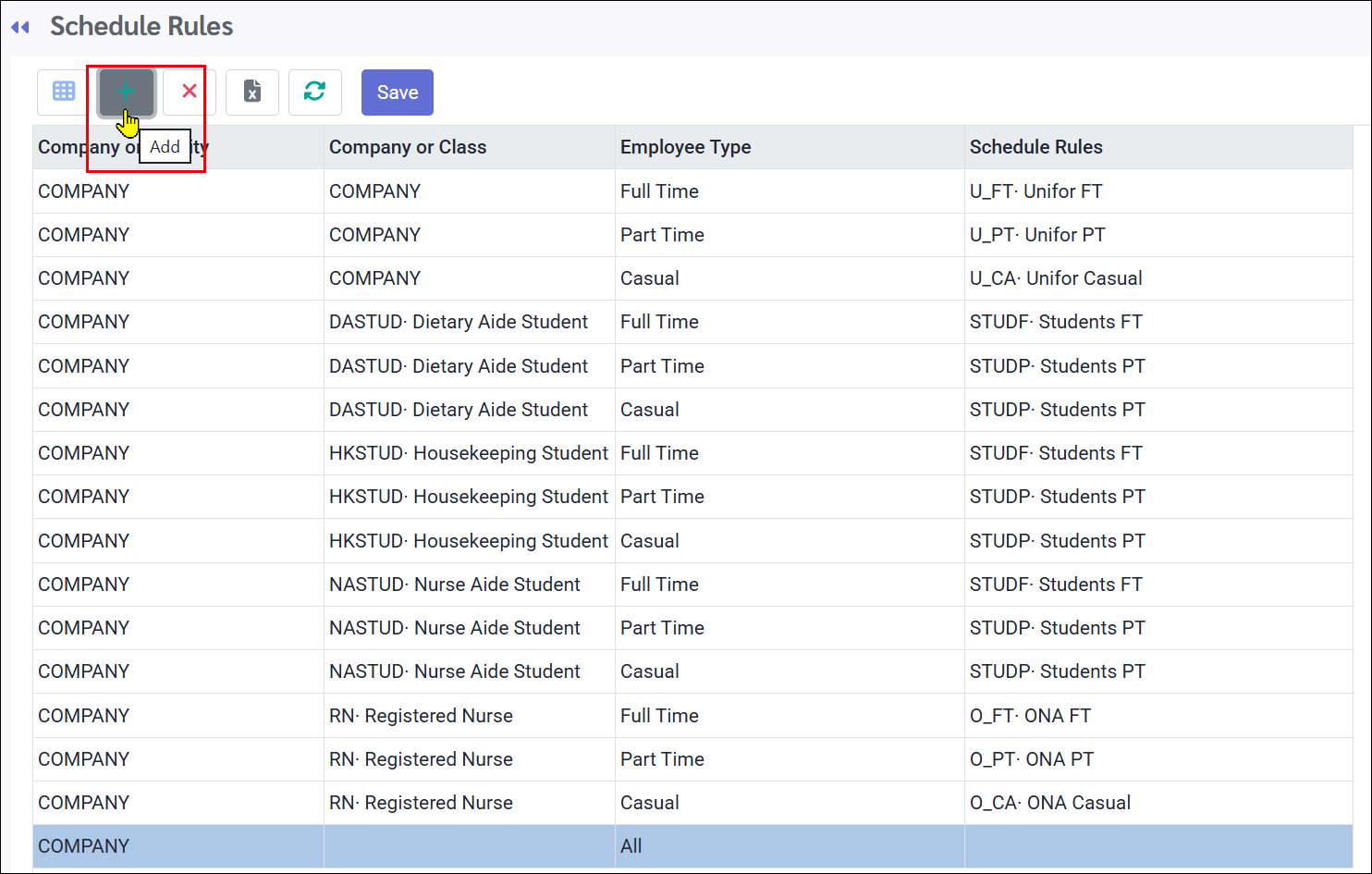Click empty Company or Class cell in highlighted row
The image size is (1372, 874).
pos(470,846)
